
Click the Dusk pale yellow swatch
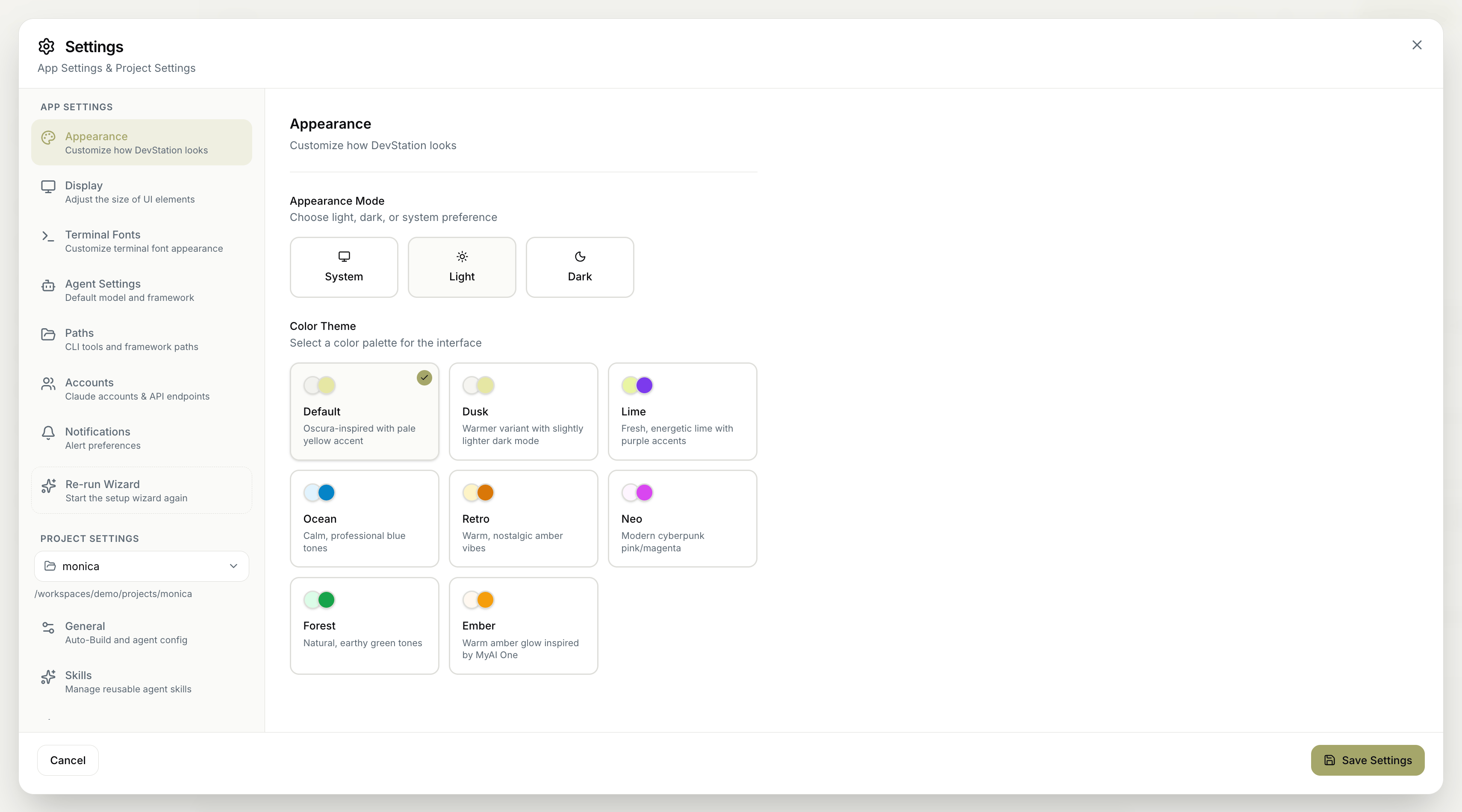tap(485, 385)
